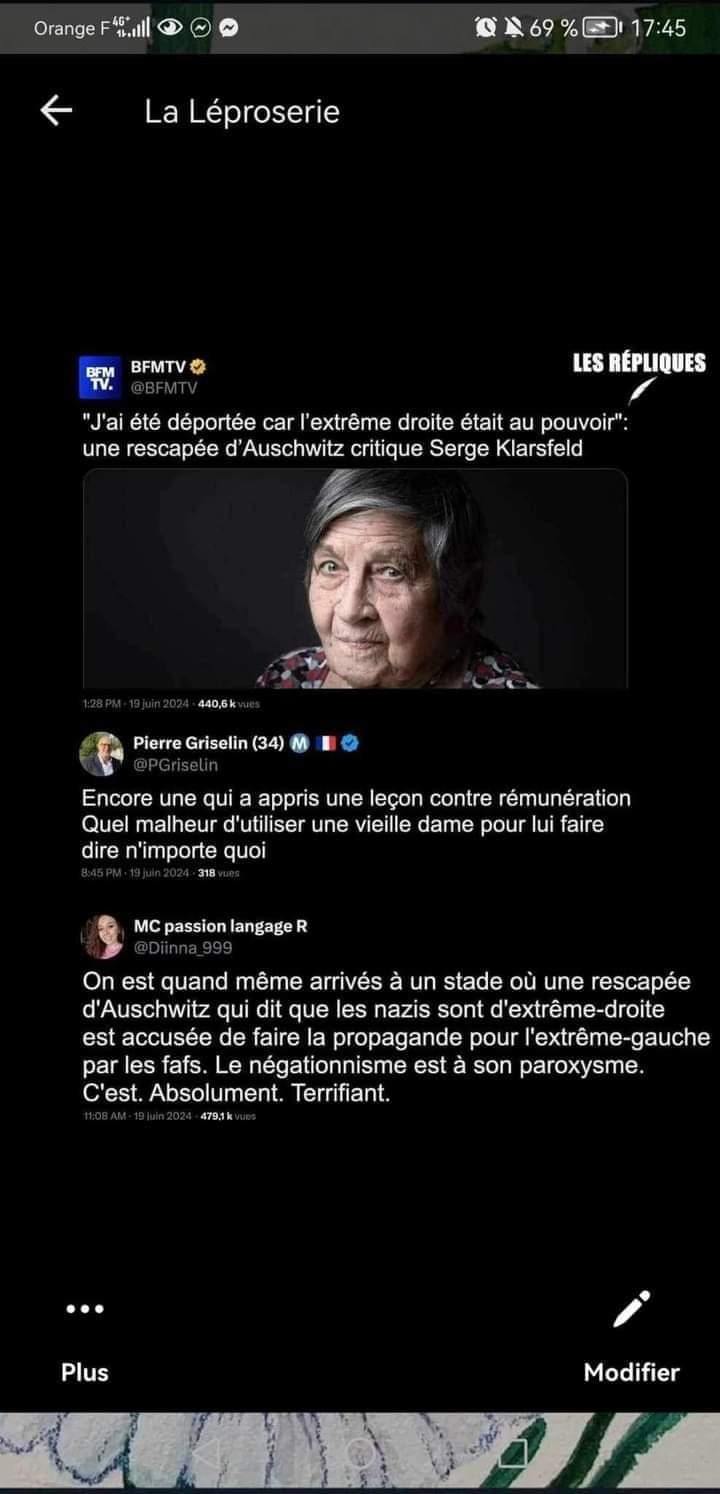Click Pierre Griselin's profile picture
The image size is (720, 1494).
tap(101, 753)
